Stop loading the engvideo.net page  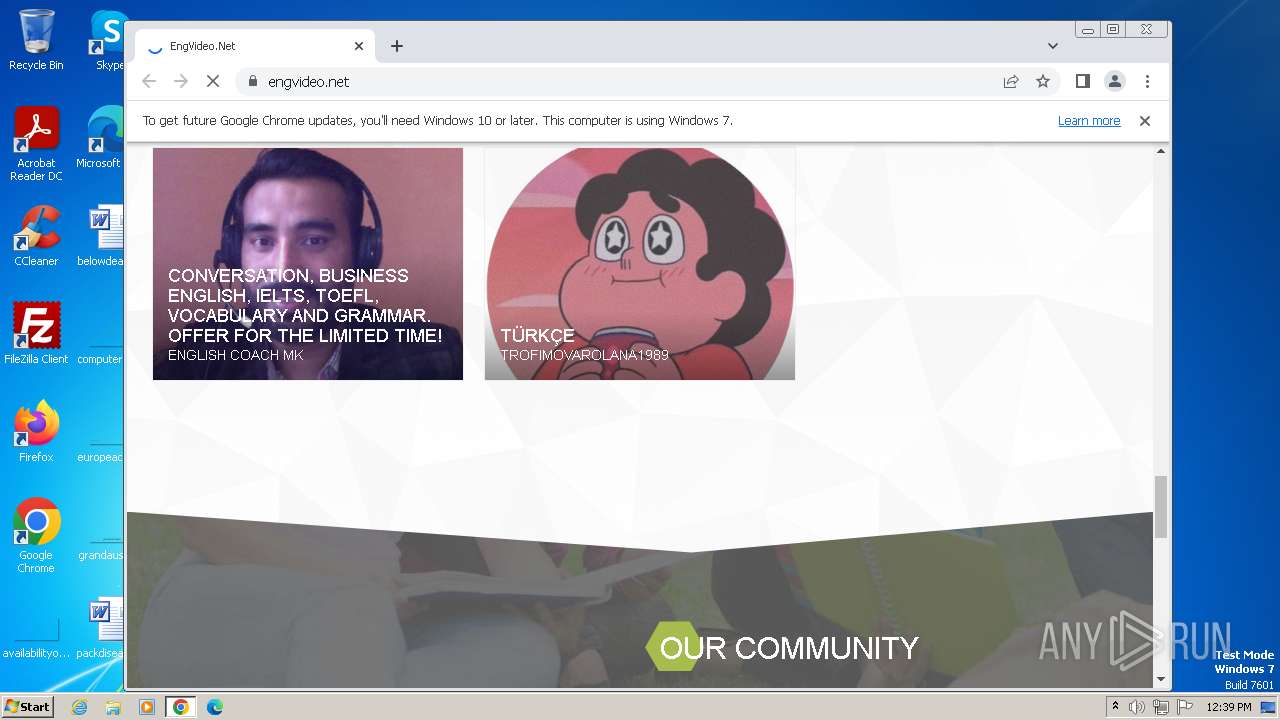tap(213, 82)
